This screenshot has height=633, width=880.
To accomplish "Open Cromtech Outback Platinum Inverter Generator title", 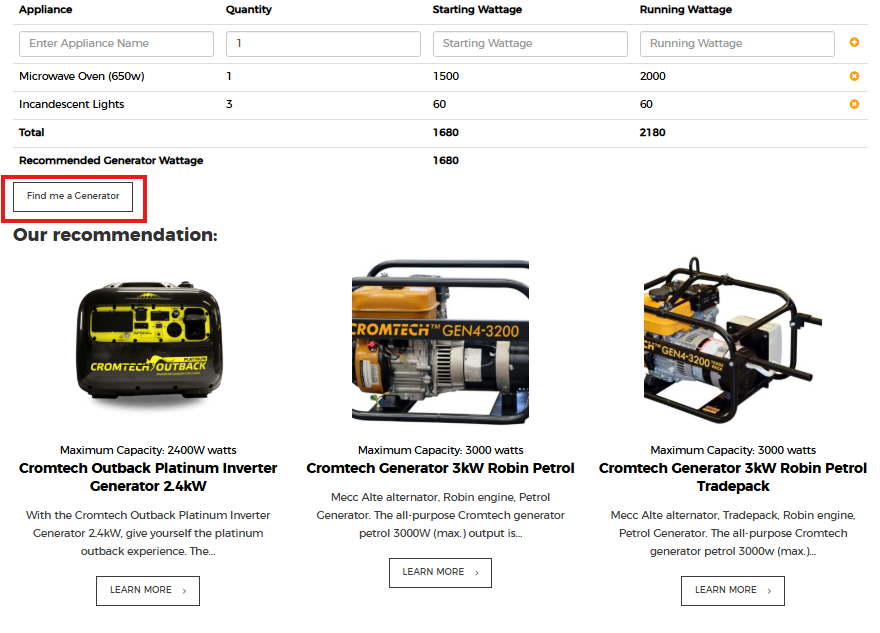I will click(x=148, y=477).
